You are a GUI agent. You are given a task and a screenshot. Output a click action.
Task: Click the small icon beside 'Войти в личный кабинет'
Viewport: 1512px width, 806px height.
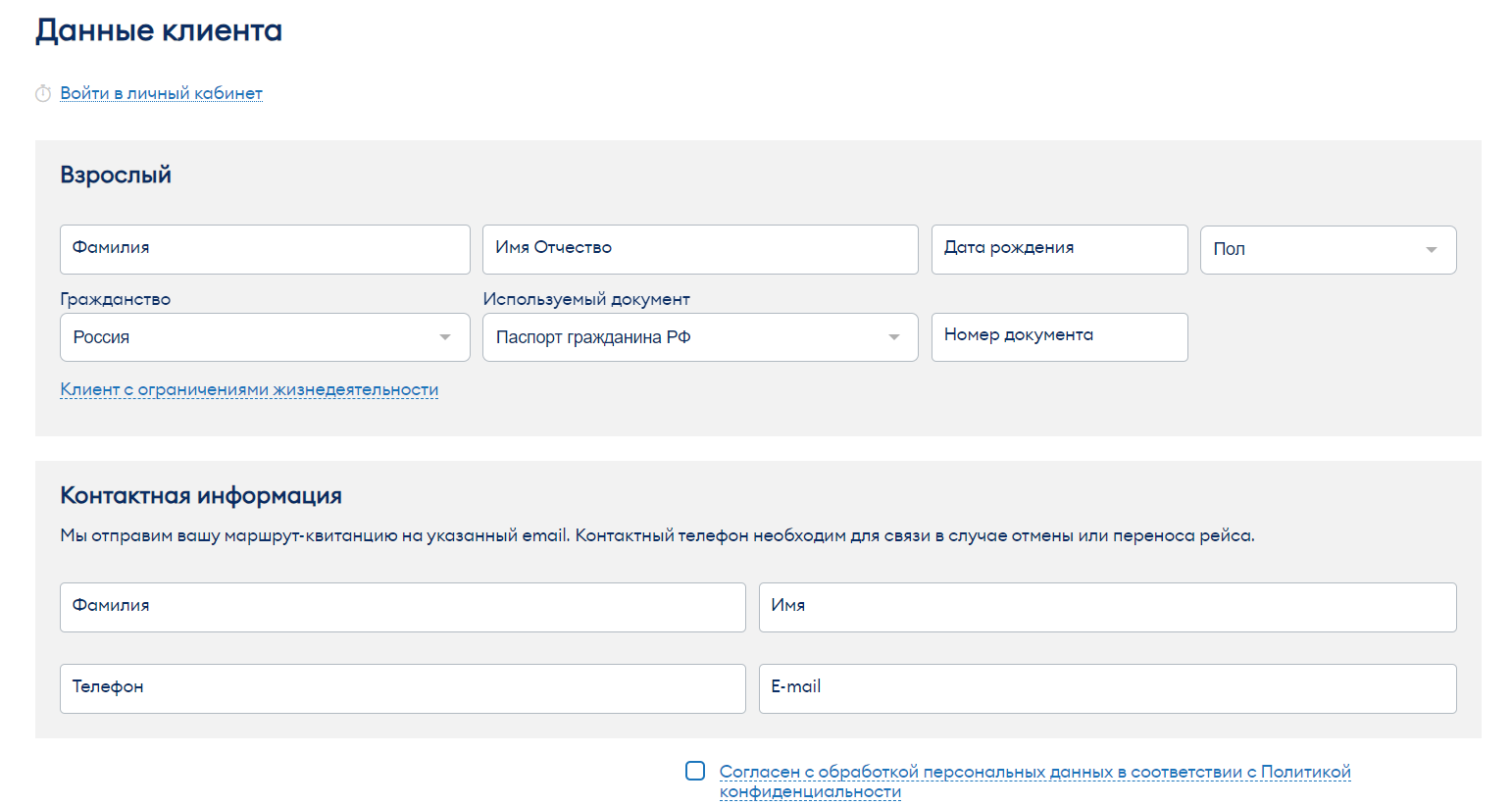(43, 94)
